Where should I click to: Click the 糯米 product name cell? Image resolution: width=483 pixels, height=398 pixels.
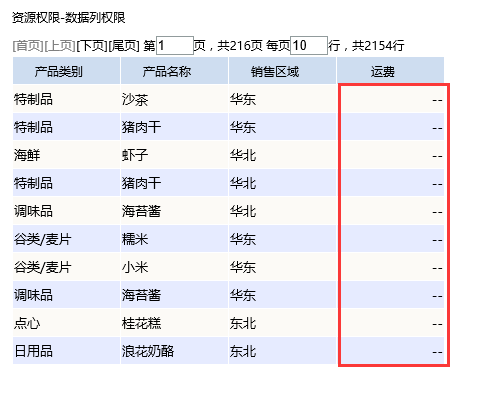tap(174, 239)
